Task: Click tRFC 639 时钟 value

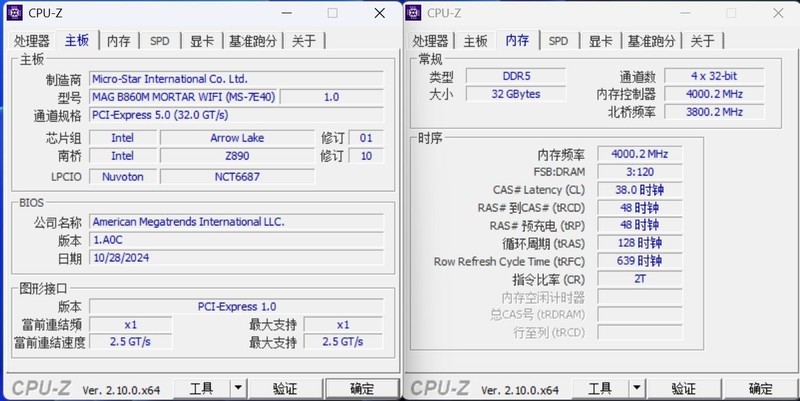Action: 640,261
